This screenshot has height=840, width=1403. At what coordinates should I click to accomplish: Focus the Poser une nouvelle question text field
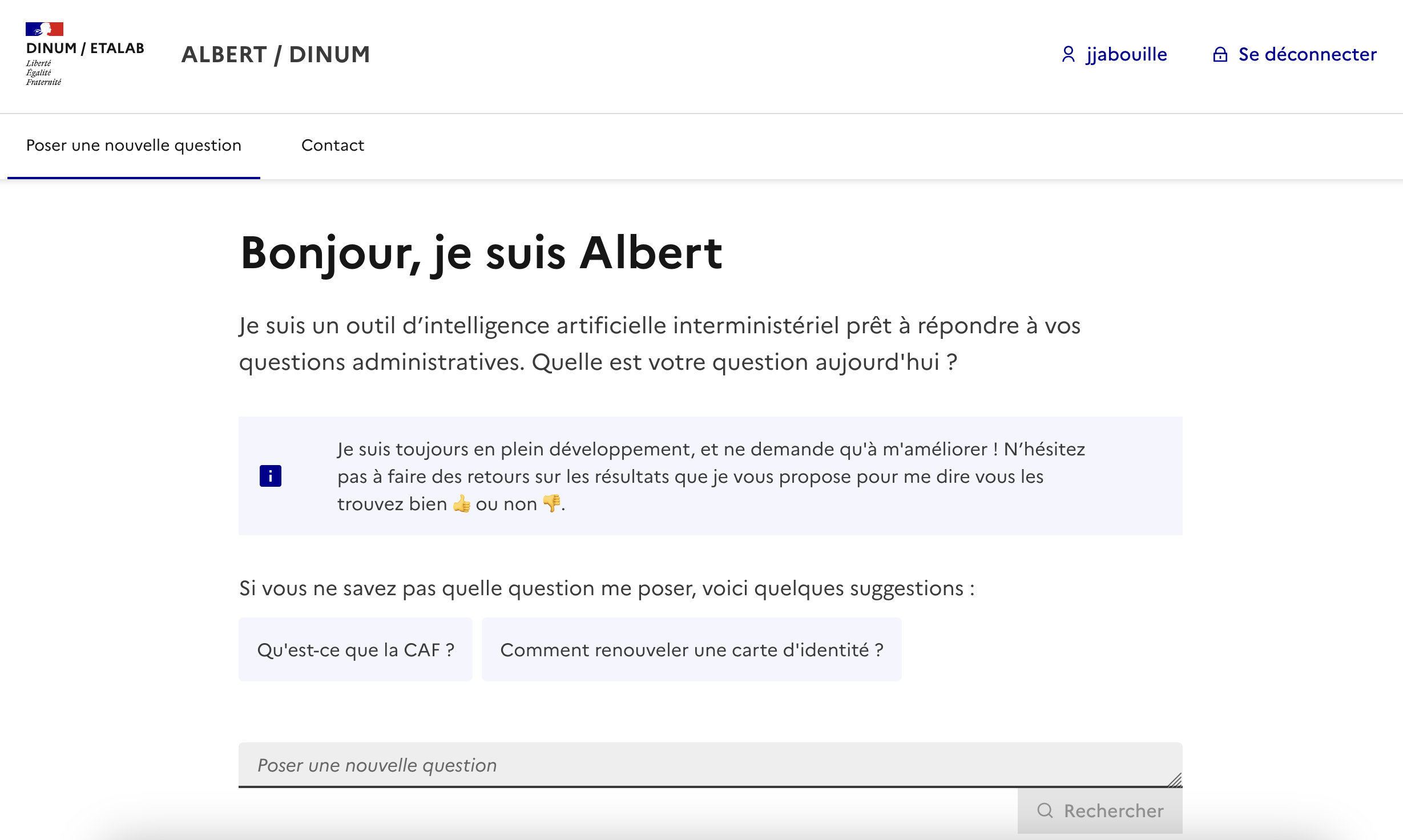click(x=711, y=765)
